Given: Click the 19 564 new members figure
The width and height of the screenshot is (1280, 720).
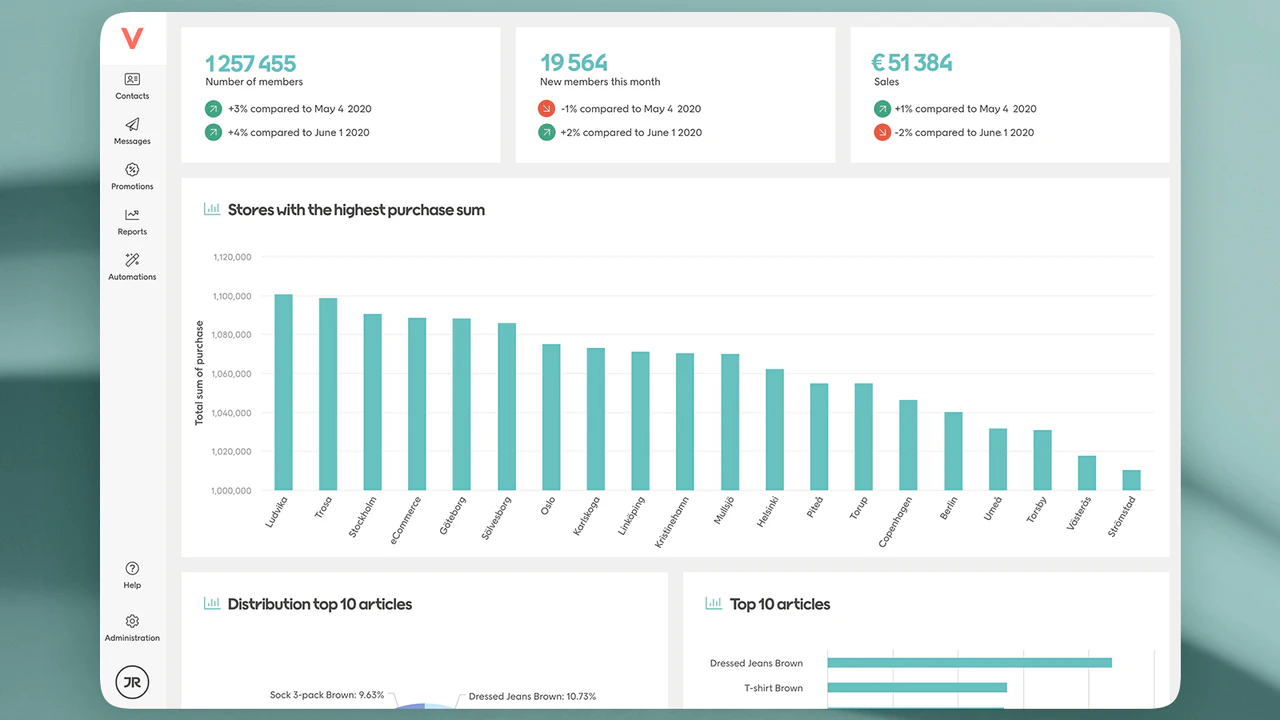Looking at the screenshot, I should (x=574, y=63).
